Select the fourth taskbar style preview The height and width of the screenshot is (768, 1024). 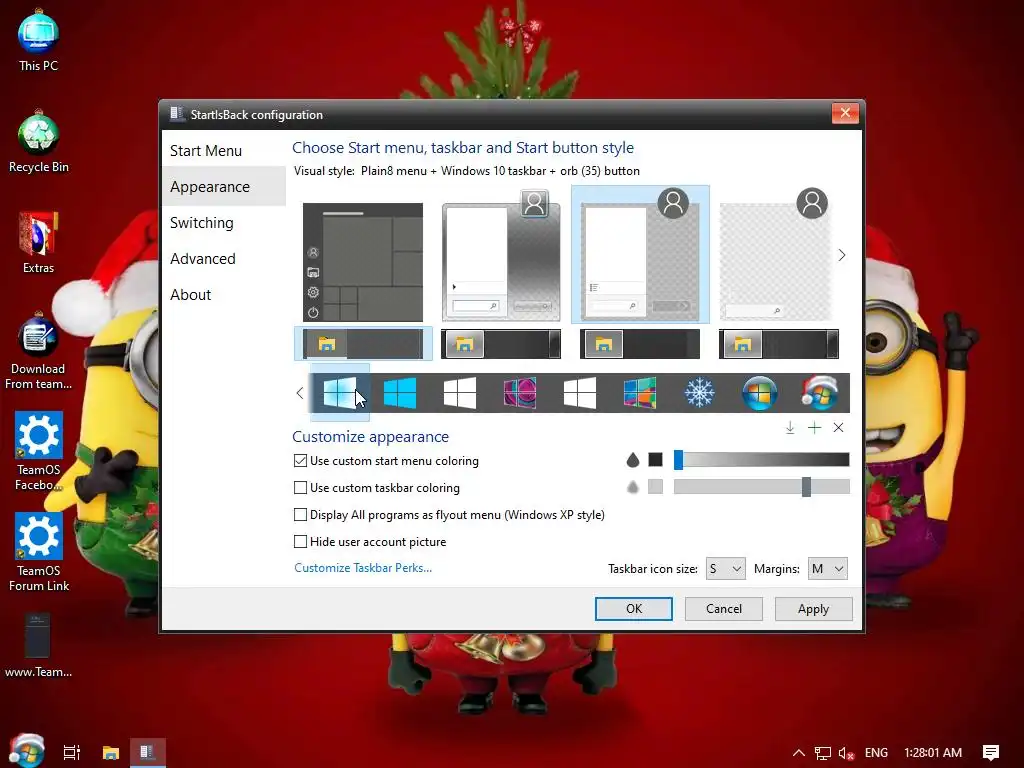778,344
